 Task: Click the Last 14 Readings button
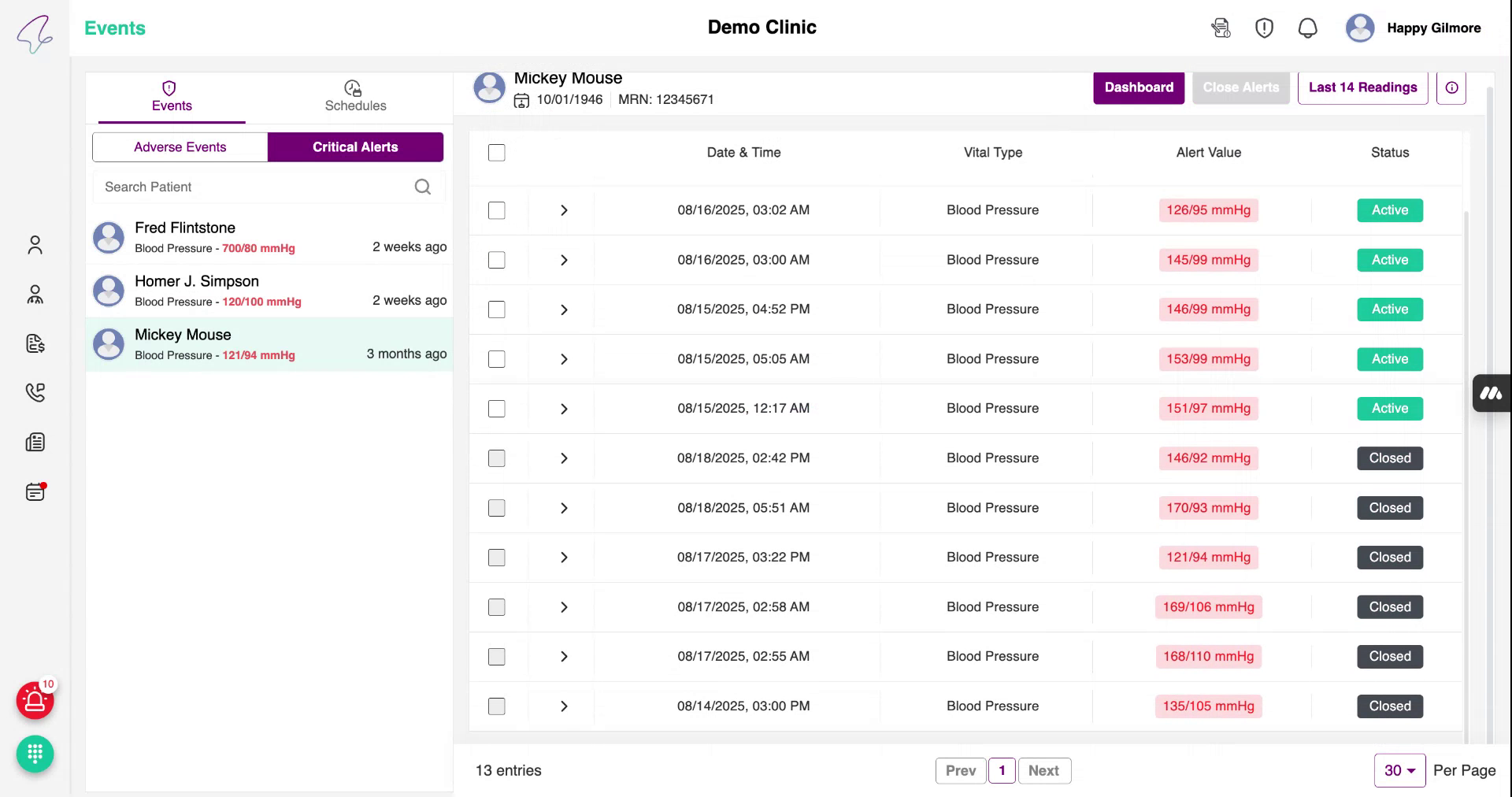(1362, 87)
